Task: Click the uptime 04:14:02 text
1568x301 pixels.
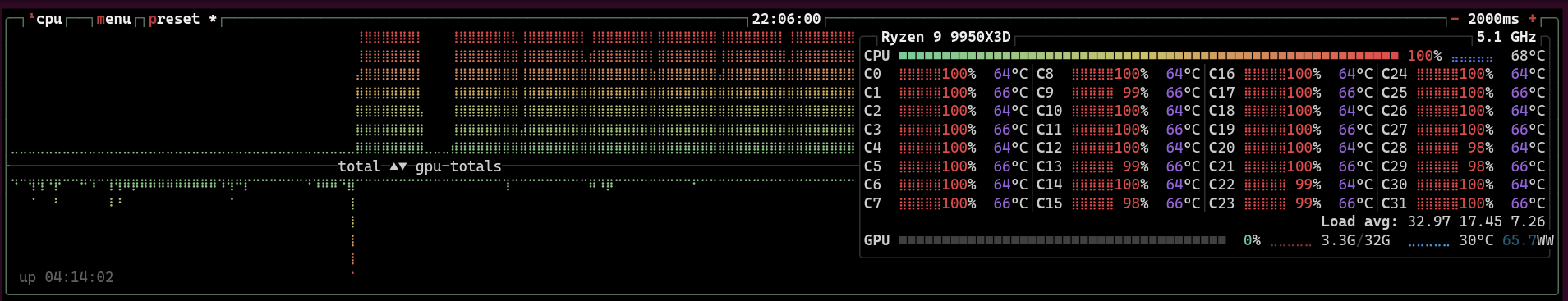Action: pos(66,277)
